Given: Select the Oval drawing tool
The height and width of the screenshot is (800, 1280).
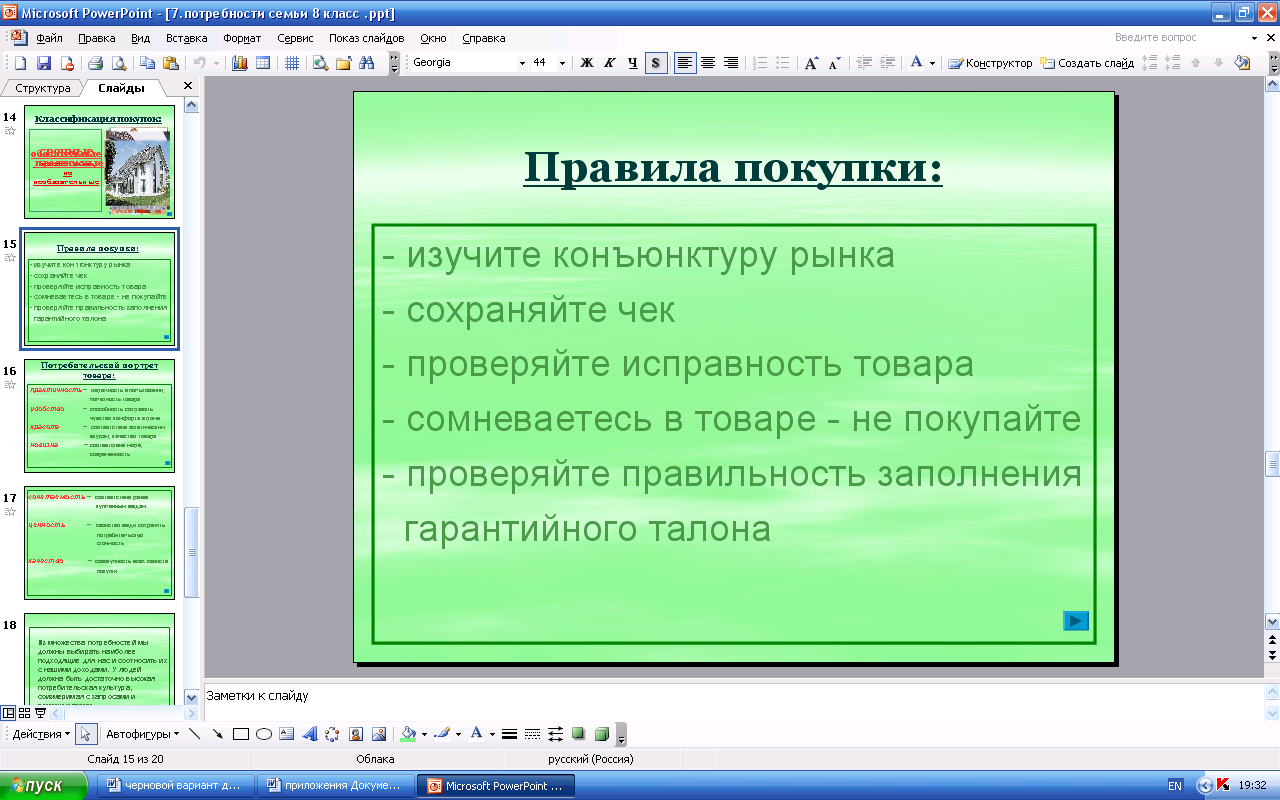Looking at the screenshot, I should pyautogui.click(x=264, y=734).
